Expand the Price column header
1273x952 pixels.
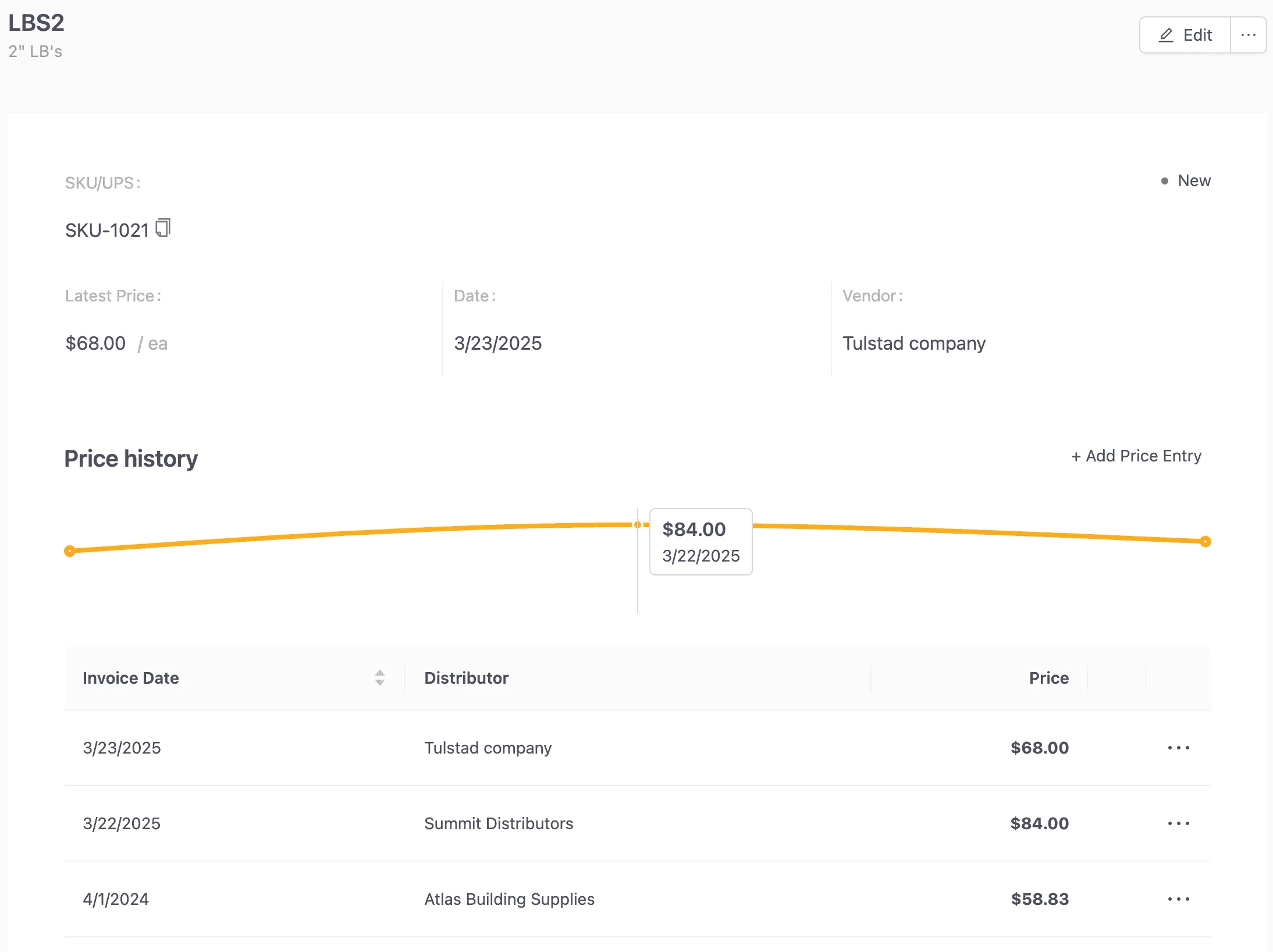pos(1048,677)
